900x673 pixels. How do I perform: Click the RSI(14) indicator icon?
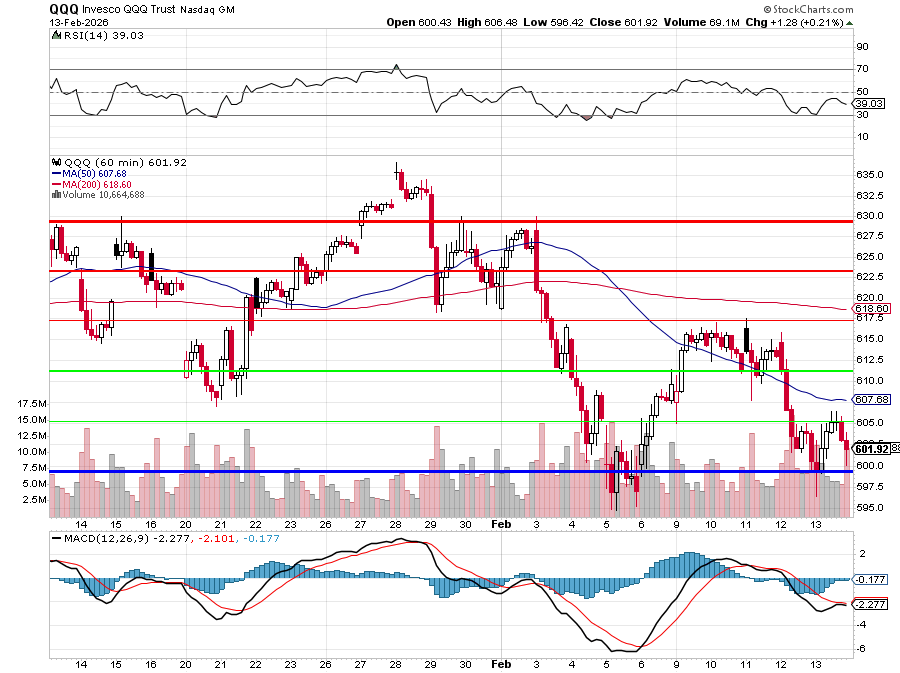[x=54, y=35]
